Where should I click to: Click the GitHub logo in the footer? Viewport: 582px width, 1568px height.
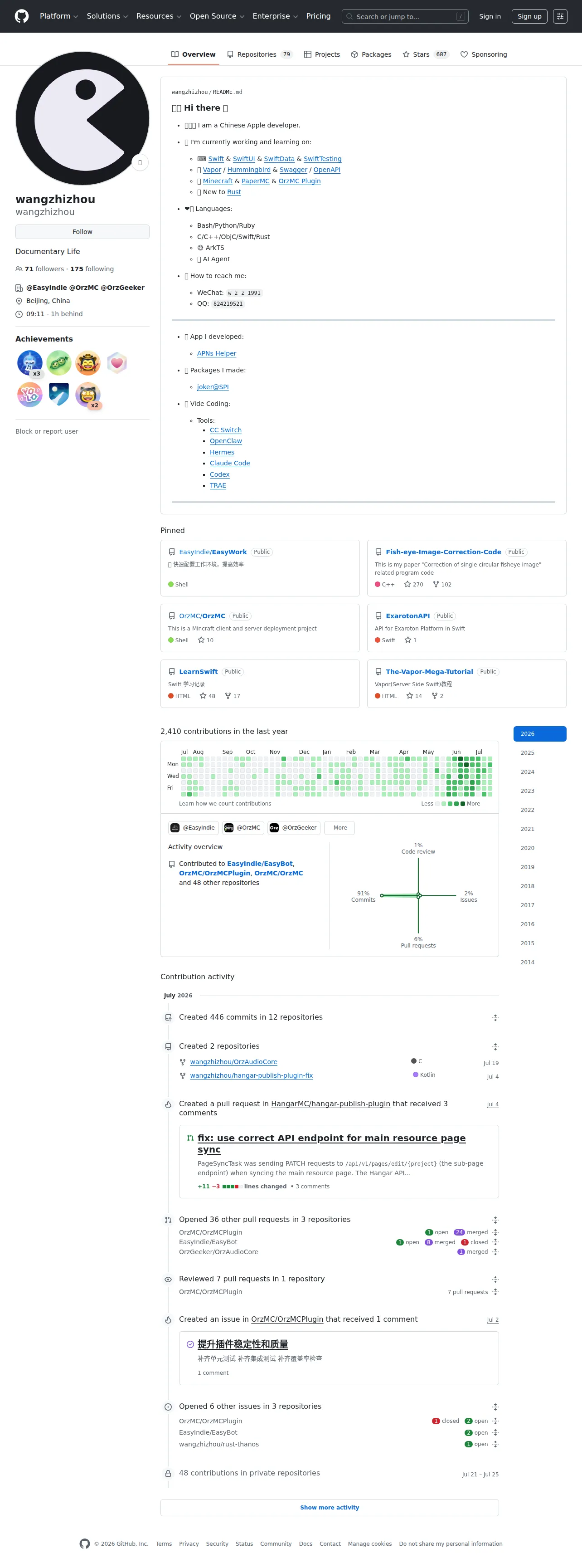84,1544
